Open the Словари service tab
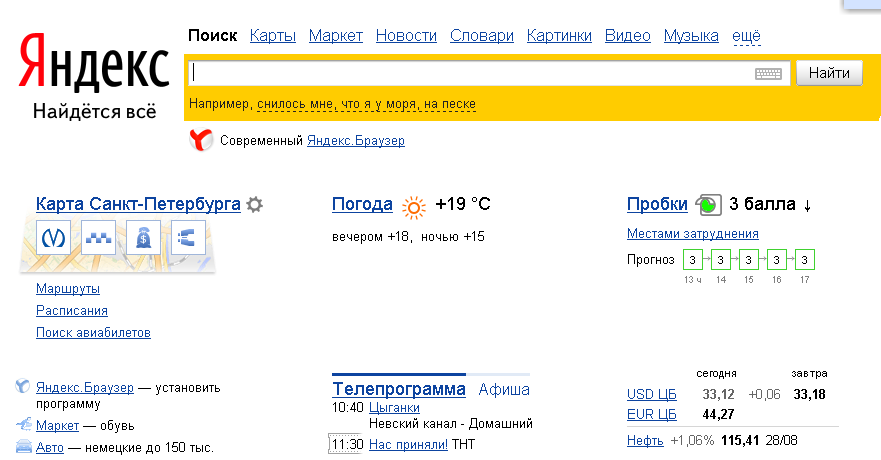This screenshot has width=881, height=460. tap(482, 36)
